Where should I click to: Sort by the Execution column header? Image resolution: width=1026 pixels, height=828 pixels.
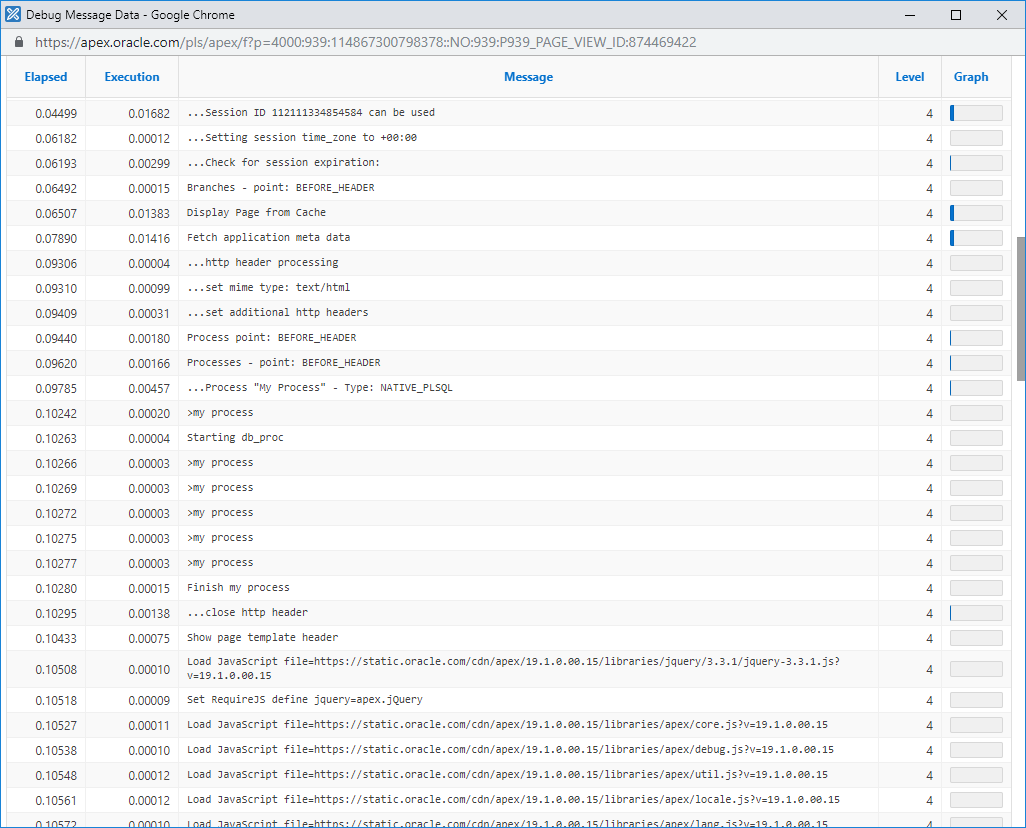132,77
